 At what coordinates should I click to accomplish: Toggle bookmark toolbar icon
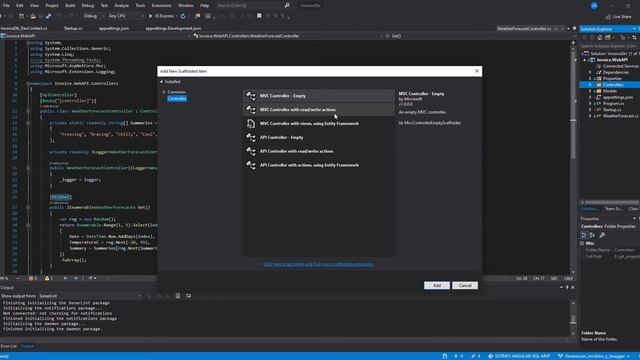click(x=259, y=16)
